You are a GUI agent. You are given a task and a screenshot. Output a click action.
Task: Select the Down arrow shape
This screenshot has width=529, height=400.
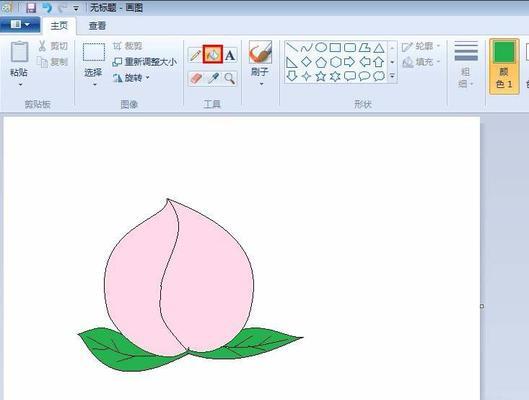[291, 76]
